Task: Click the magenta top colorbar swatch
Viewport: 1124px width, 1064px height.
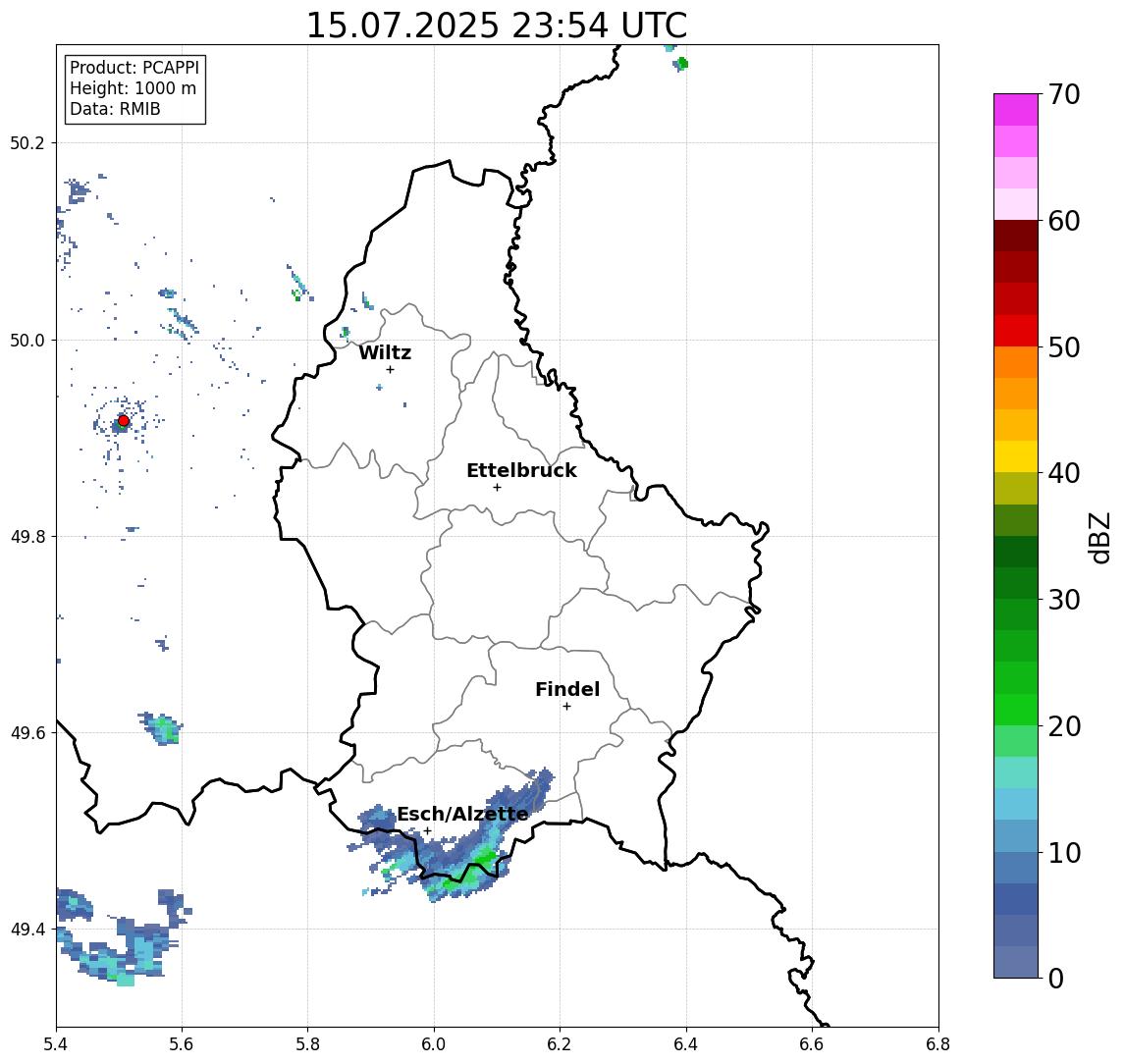Action: point(1016,110)
